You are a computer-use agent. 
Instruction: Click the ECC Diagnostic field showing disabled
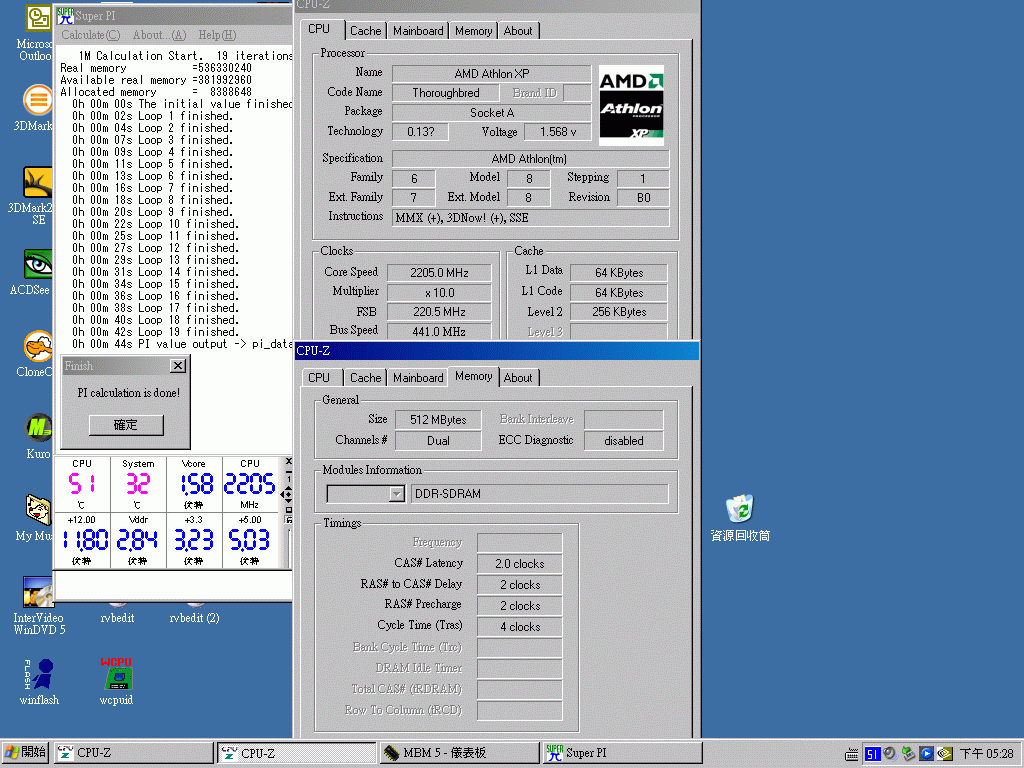pyautogui.click(x=624, y=441)
